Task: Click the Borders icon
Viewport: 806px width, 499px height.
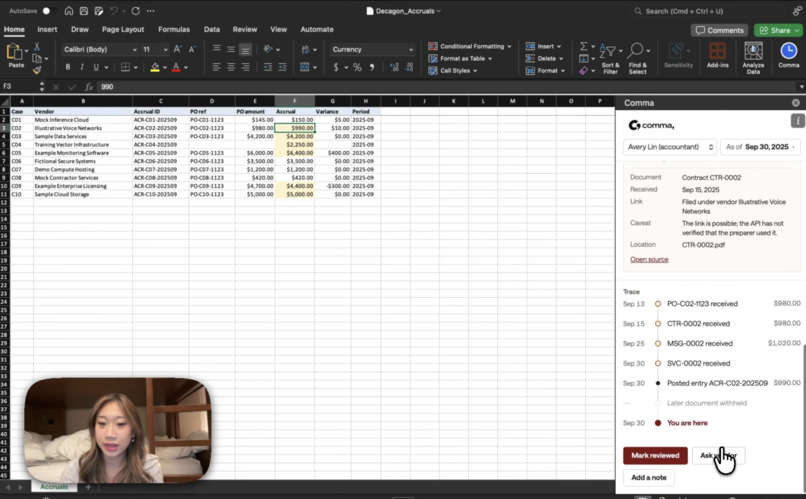Action: coord(125,67)
